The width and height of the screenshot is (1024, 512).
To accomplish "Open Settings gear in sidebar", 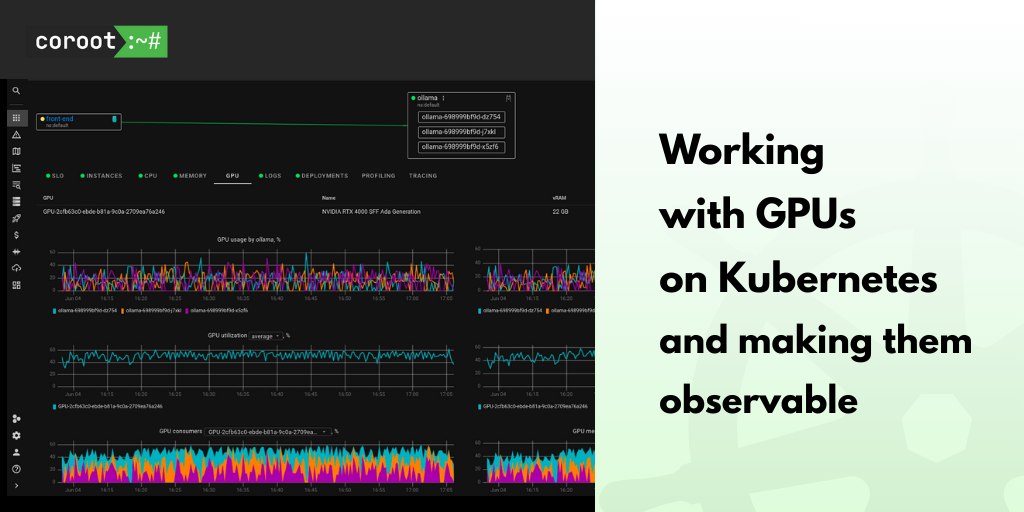I will point(16,436).
